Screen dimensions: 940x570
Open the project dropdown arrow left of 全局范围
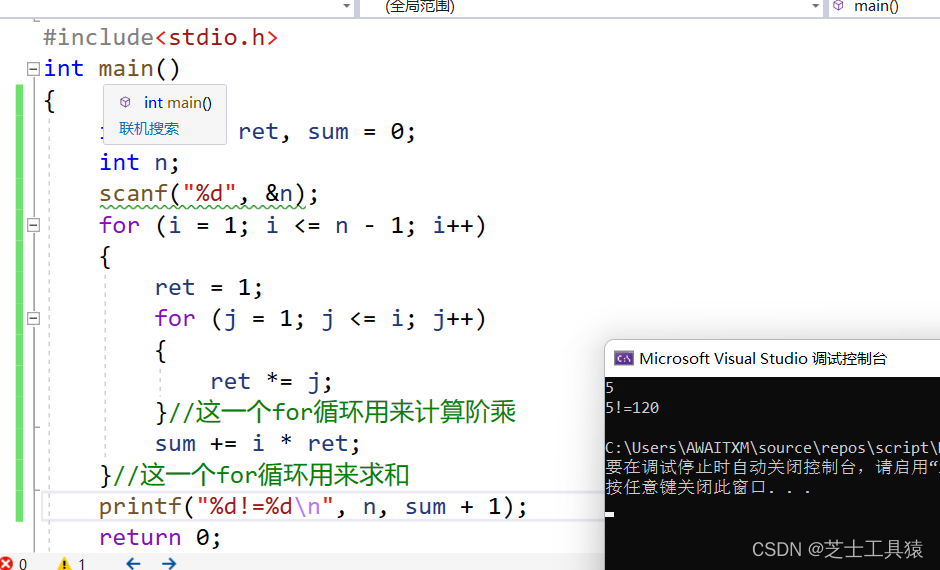coord(347,6)
